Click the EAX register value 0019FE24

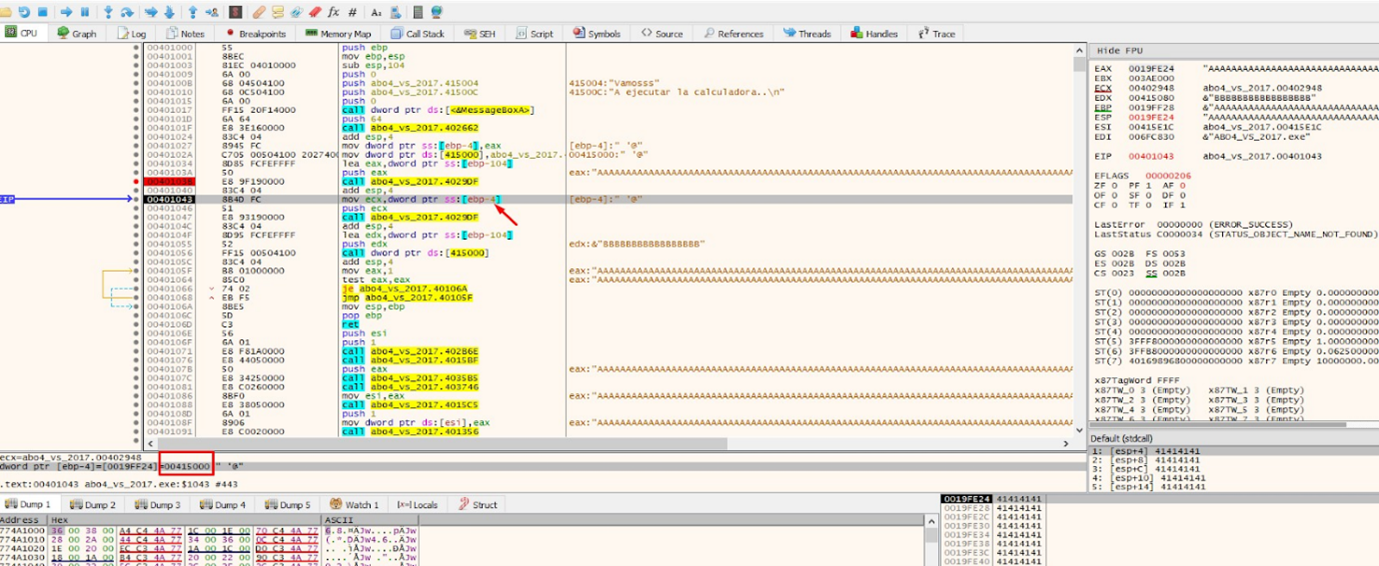pyautogui.click(x=1151, y=69)
